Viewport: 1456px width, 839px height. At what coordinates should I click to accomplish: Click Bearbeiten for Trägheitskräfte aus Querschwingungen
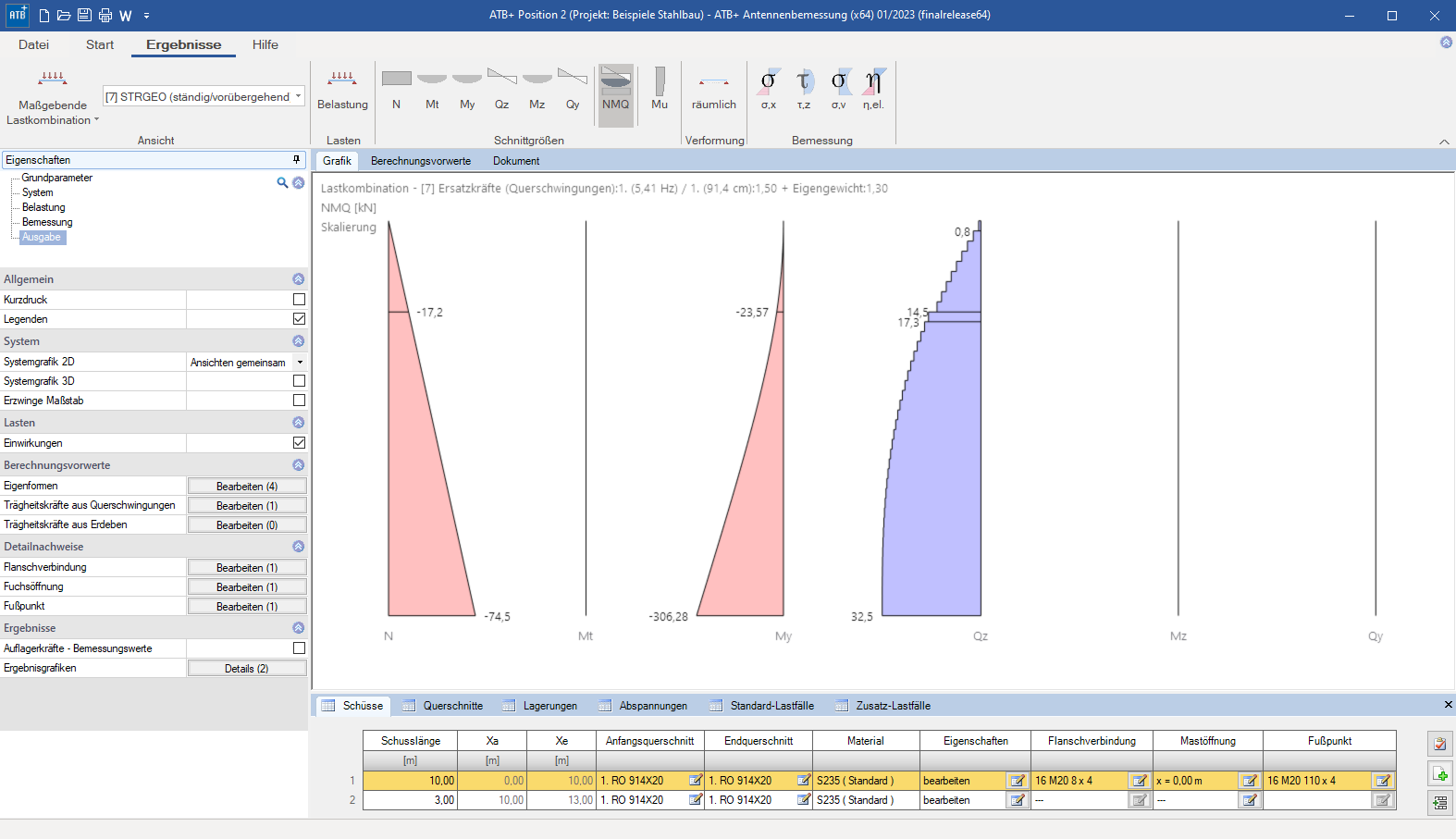[247, 506]
